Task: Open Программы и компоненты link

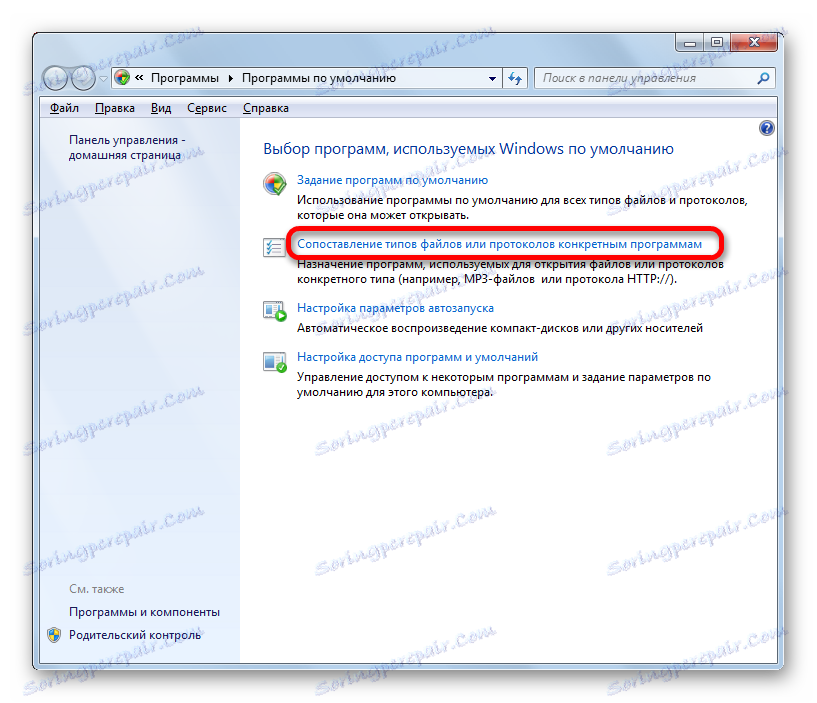Action: coord(144,612)
